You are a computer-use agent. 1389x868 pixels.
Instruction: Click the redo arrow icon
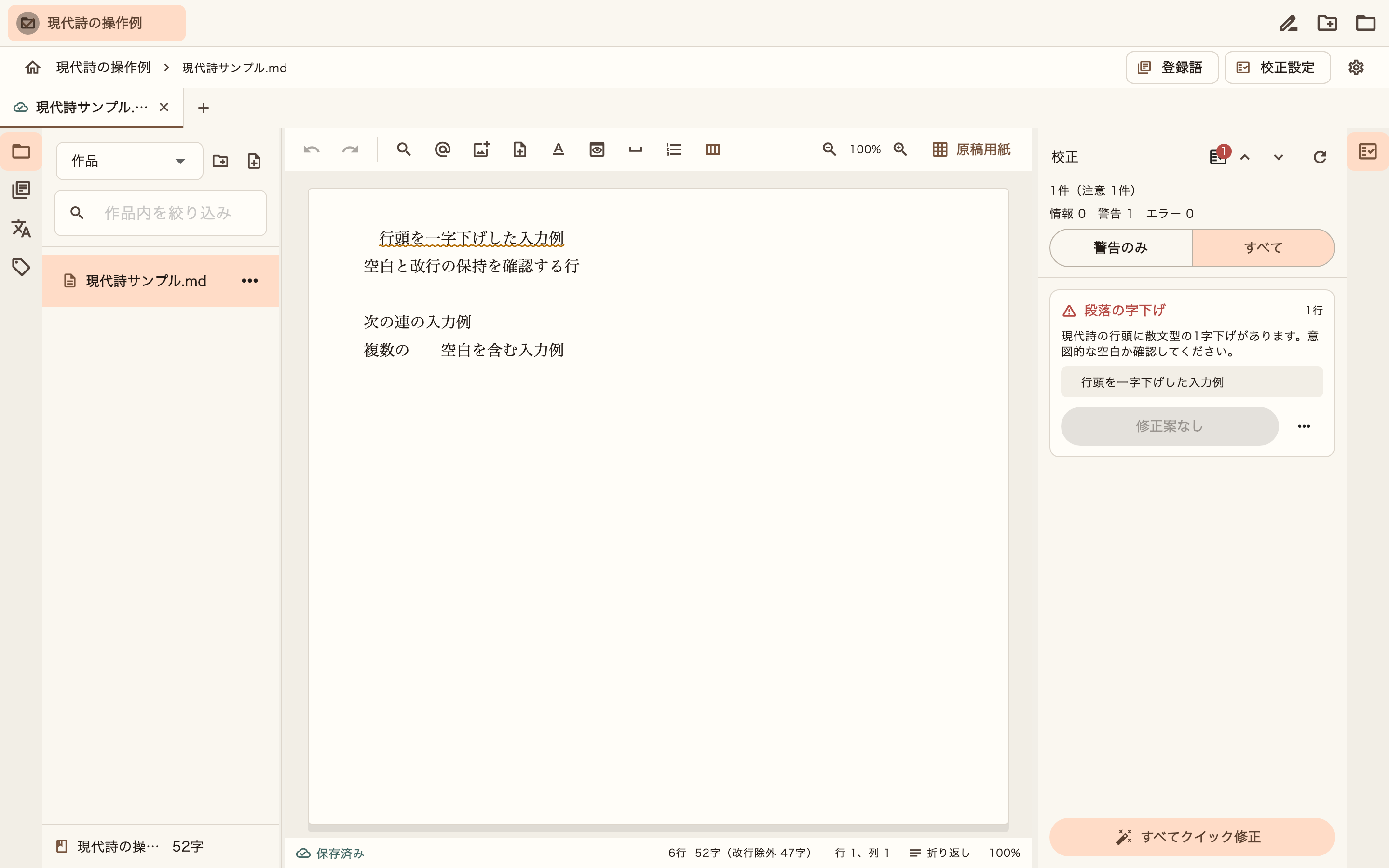pos(350,150)
